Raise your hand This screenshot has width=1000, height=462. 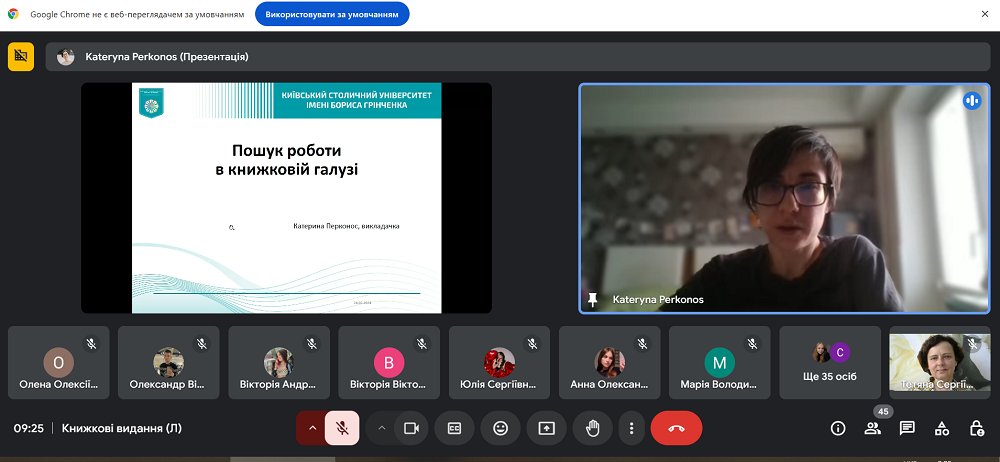(x=593, y=428)
